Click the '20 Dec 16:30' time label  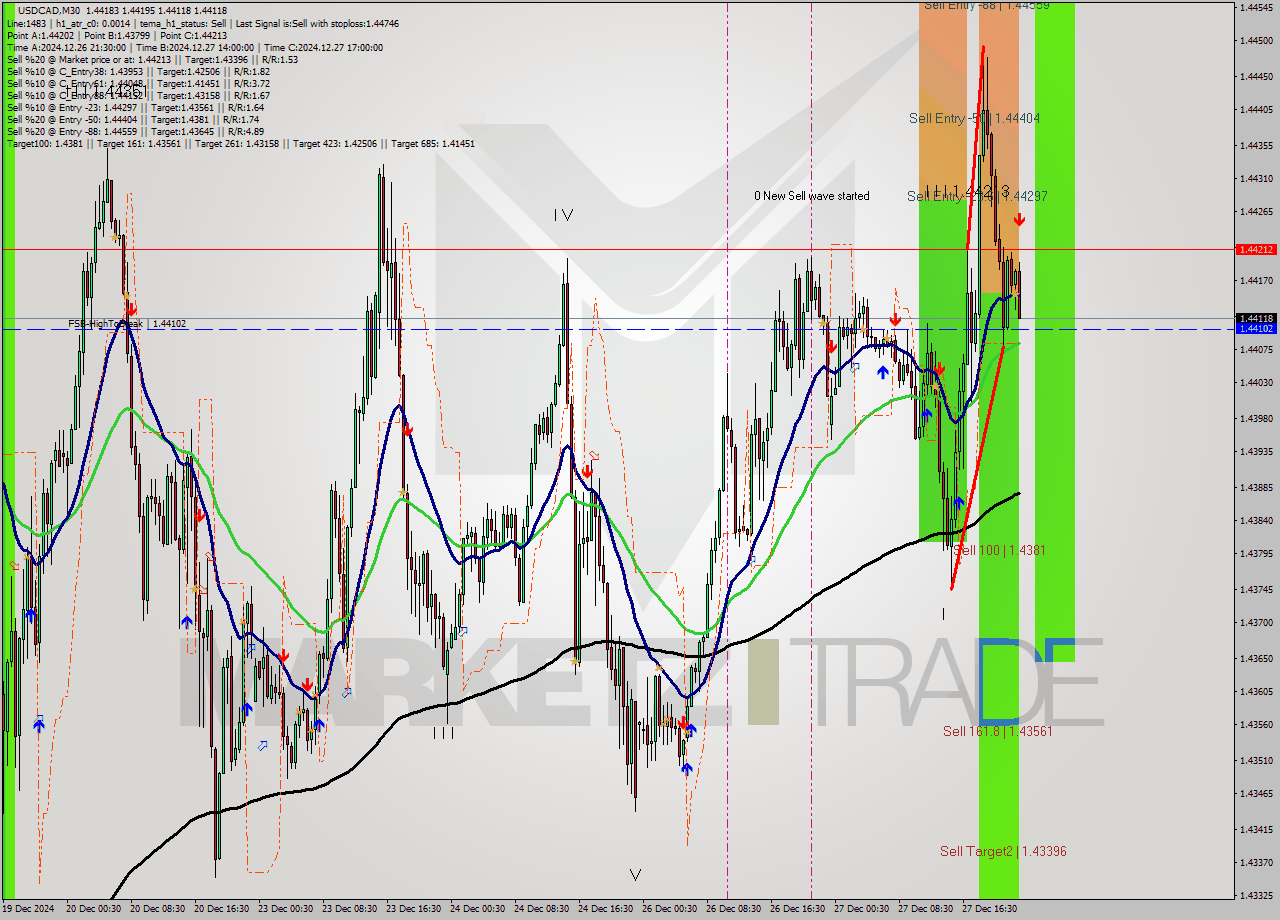coord(223,909)
